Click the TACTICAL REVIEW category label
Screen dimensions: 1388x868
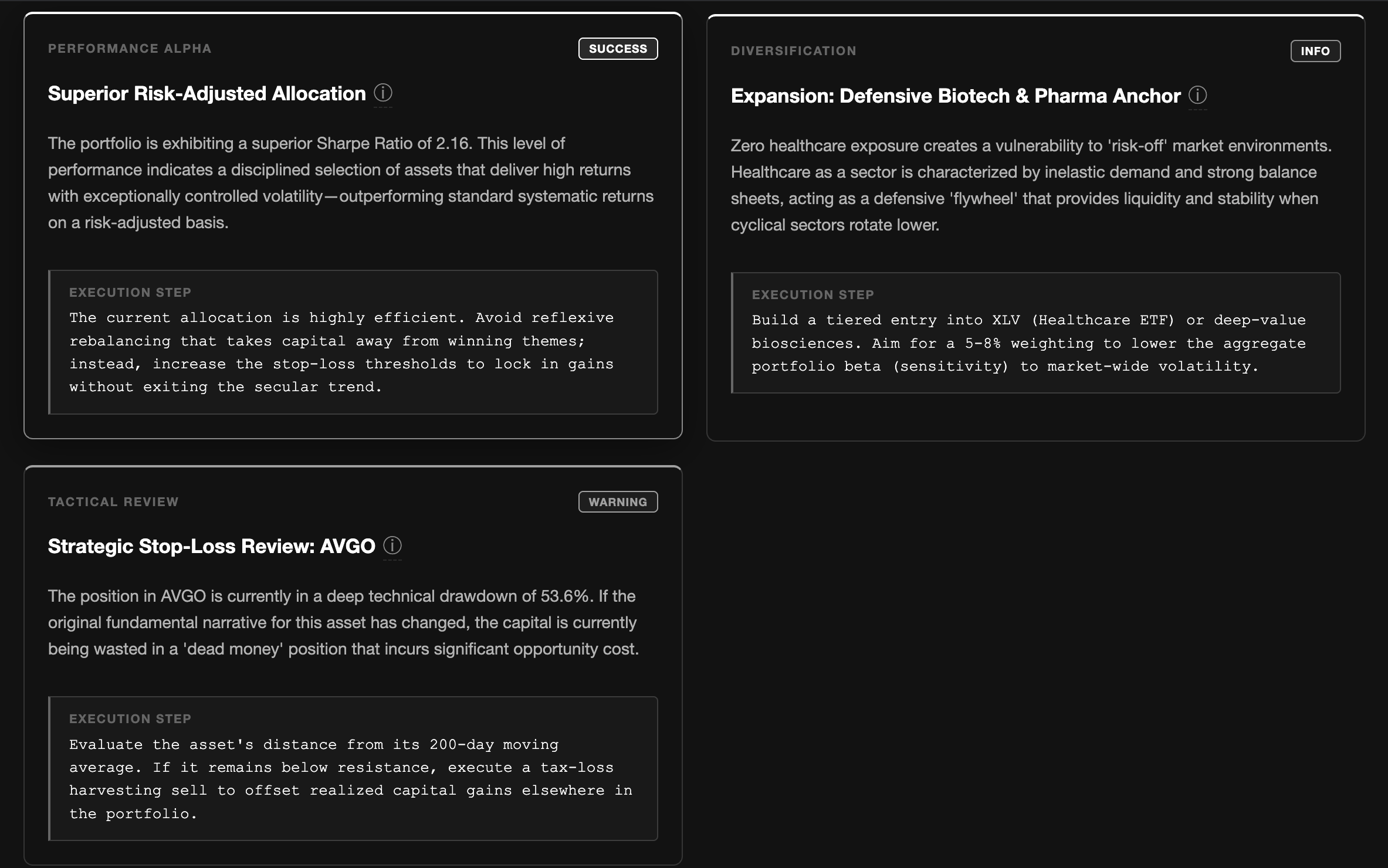113,502
